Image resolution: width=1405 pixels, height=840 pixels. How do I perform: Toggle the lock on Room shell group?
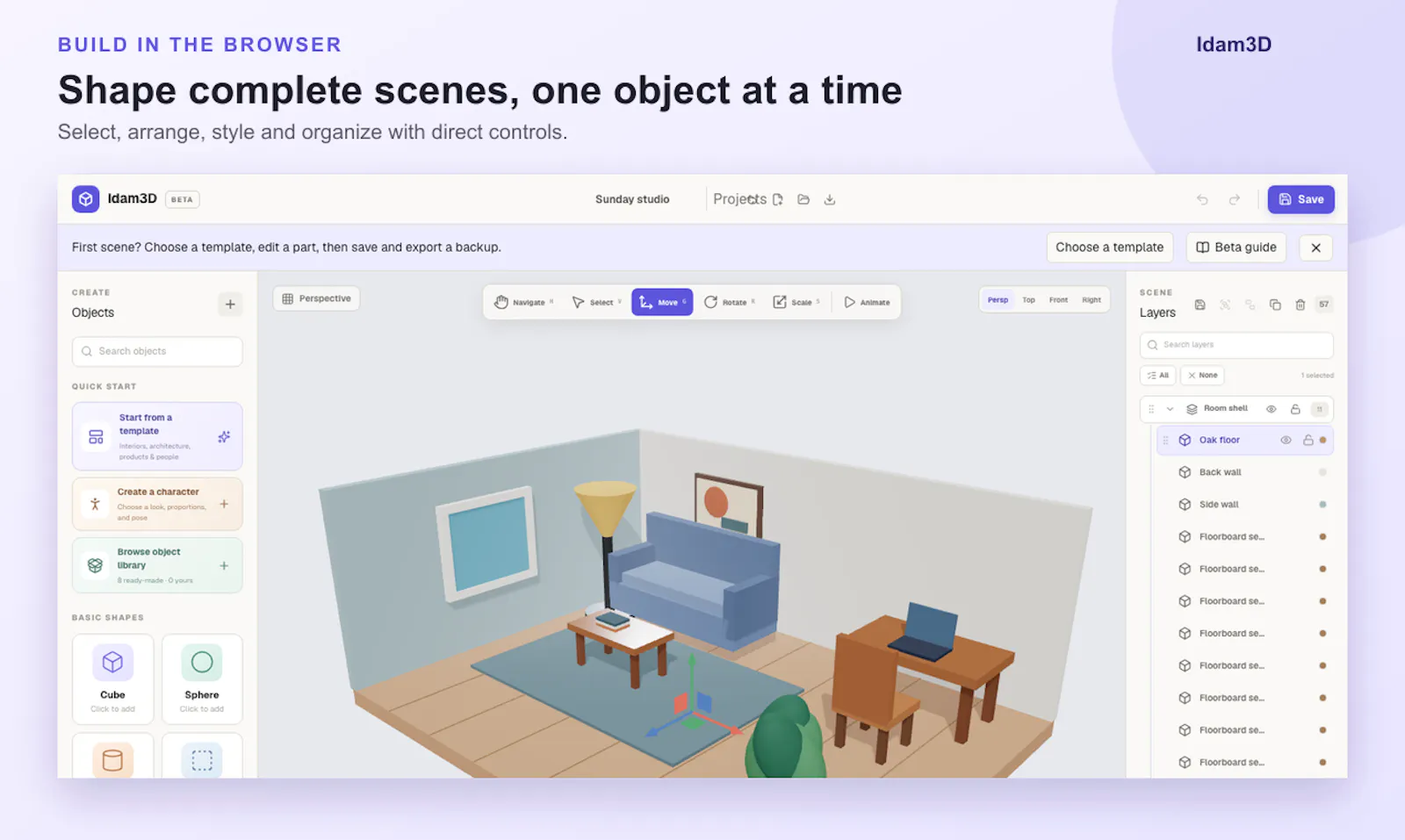(x=1295, y=409)
